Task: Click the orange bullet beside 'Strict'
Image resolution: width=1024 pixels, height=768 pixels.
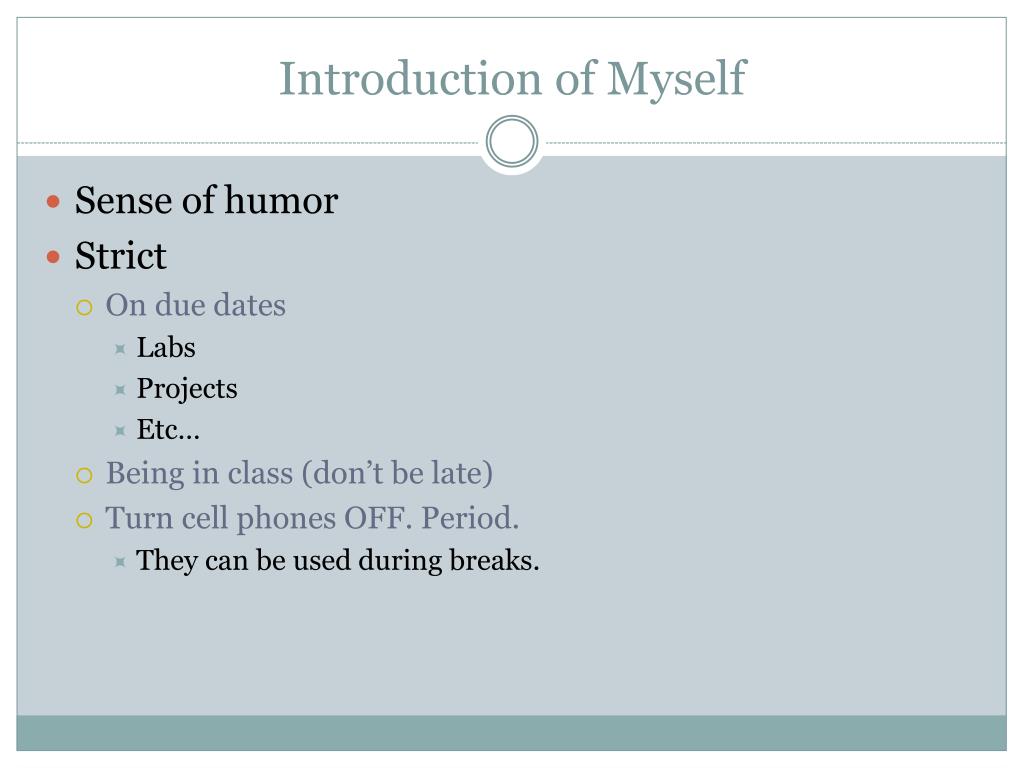Action: [54, 257]
